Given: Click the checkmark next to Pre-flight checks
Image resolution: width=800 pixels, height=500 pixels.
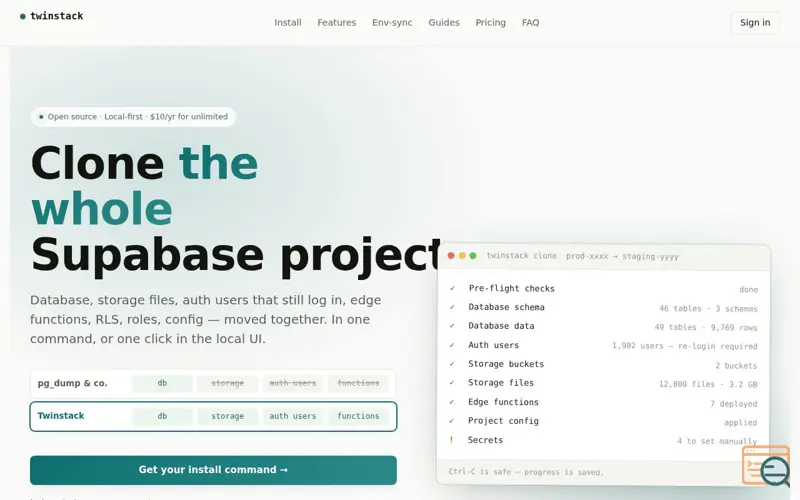Looking at the screenshot, I should point(452,288).
